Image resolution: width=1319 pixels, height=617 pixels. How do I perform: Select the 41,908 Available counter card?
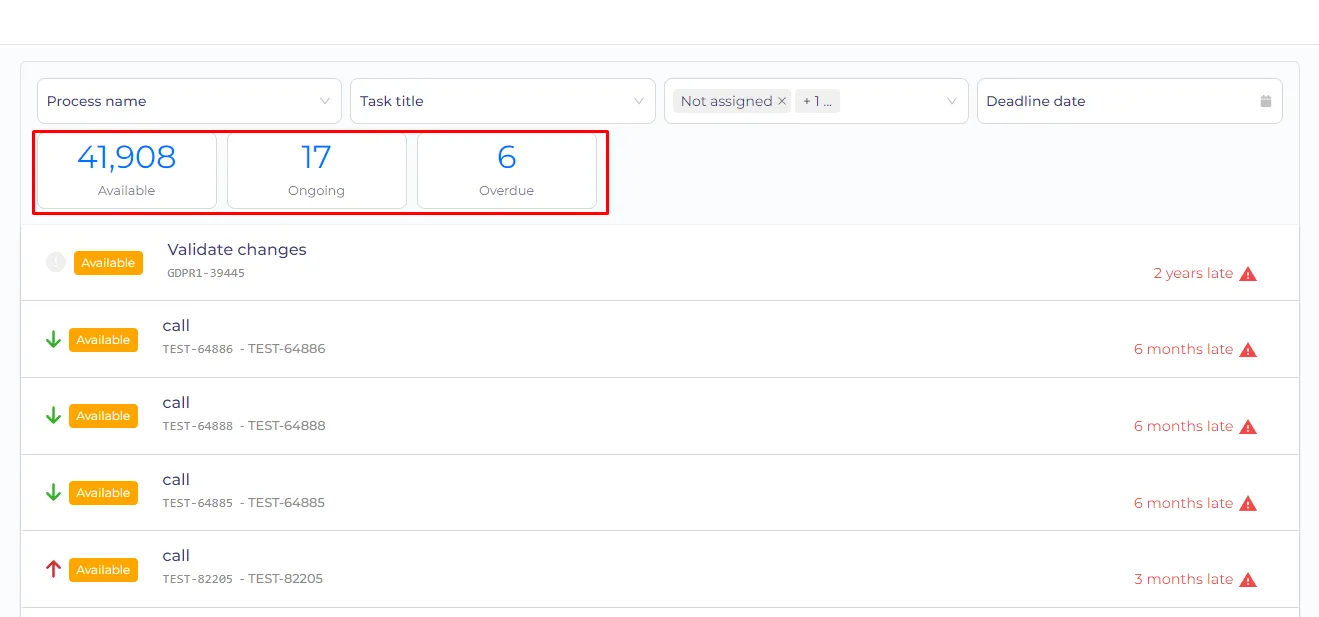[x=127, y=171]
